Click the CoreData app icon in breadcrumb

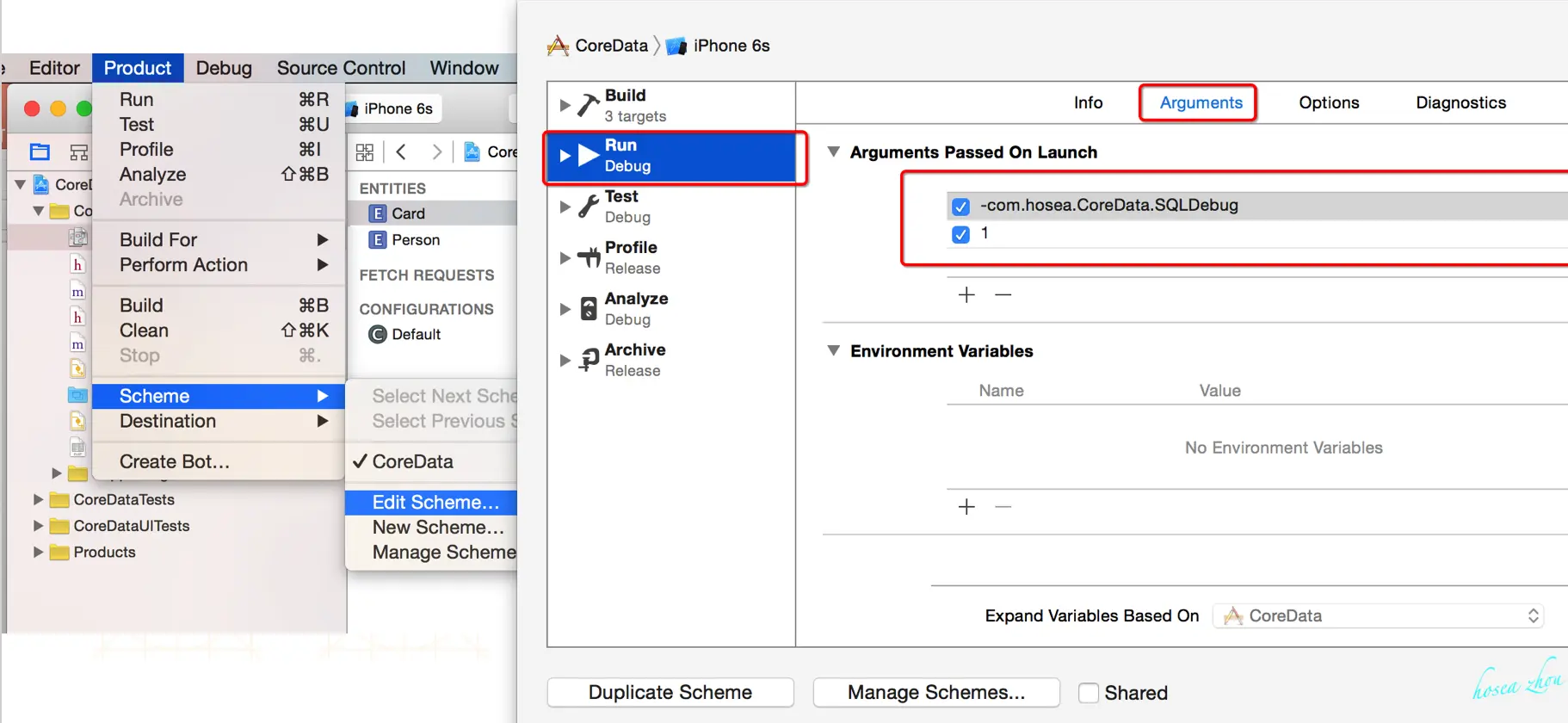pyautogui.click(x=558, y=46)
